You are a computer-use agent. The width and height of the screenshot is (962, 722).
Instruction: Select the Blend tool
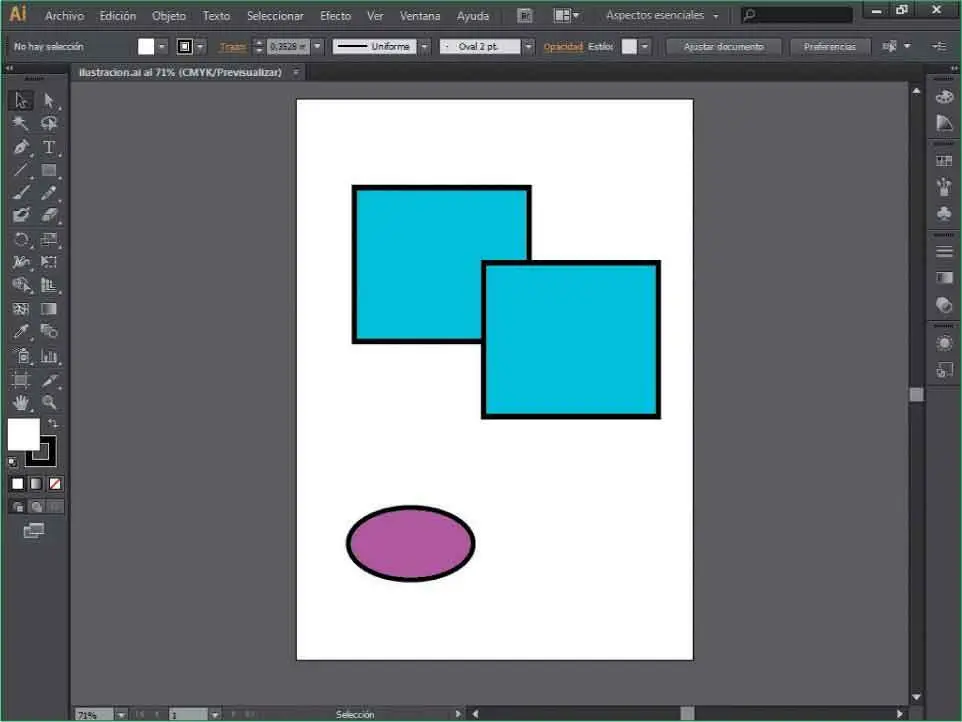49,332
